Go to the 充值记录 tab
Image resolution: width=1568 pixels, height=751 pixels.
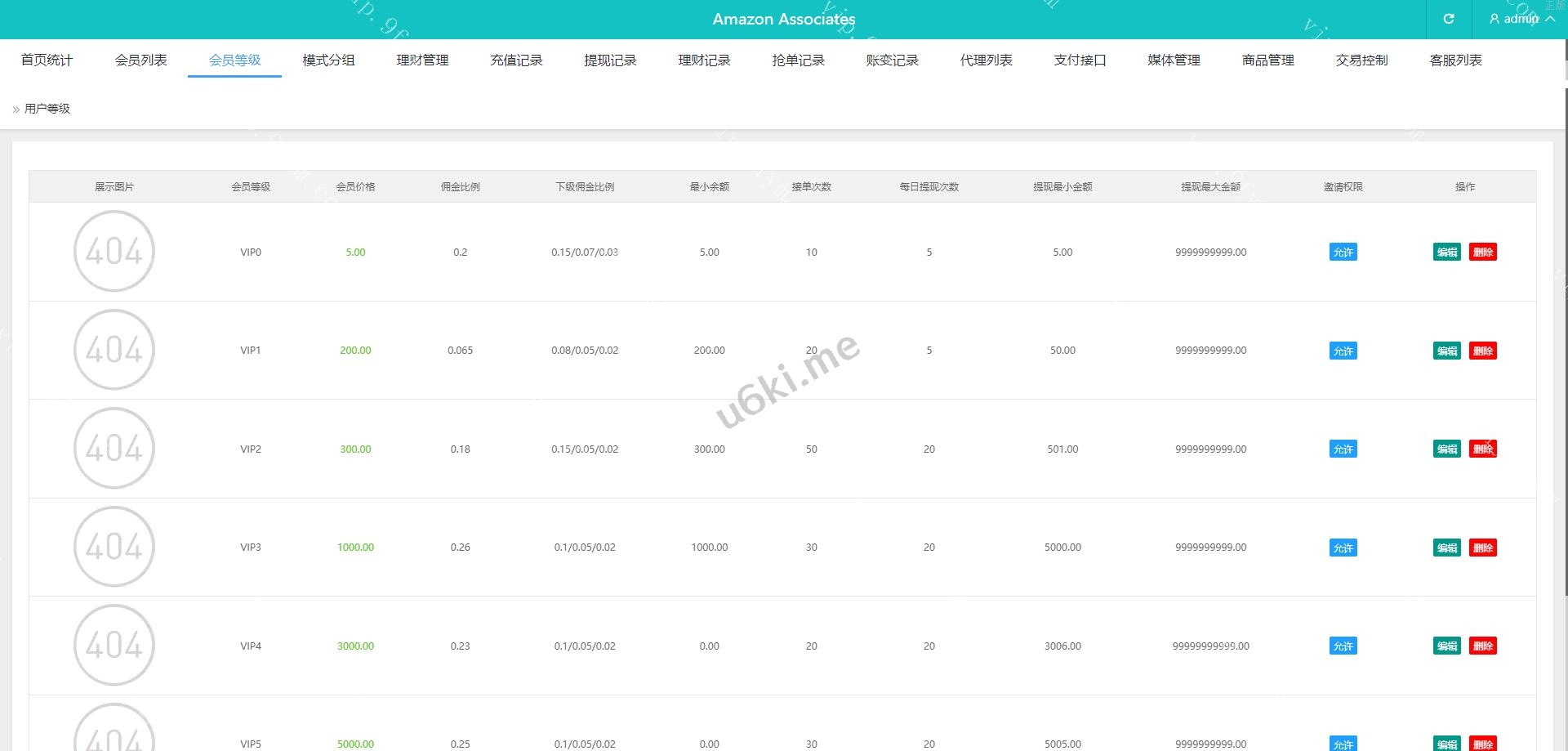(x=516, y=60)
